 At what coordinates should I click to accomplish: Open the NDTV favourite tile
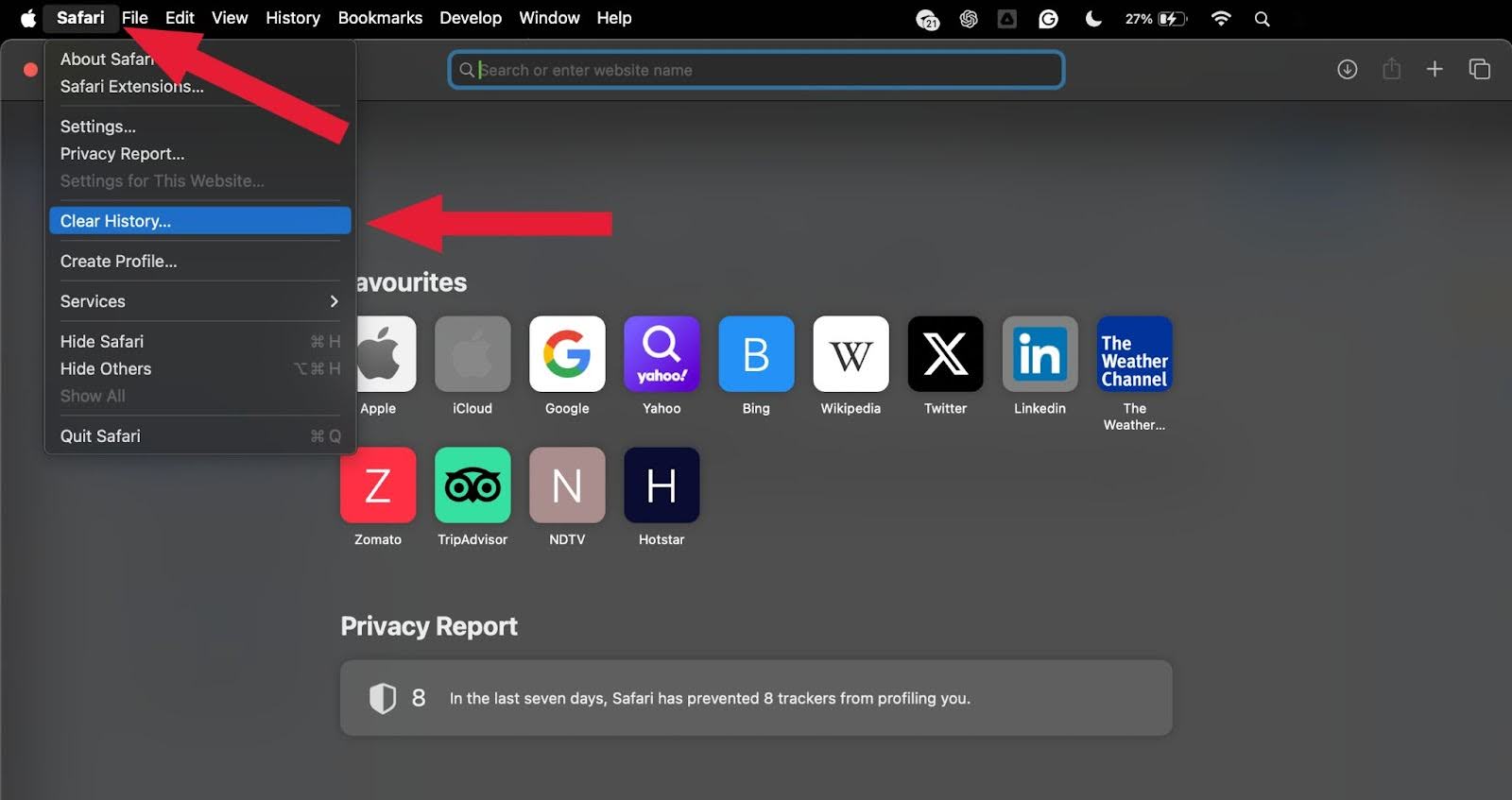567,485
